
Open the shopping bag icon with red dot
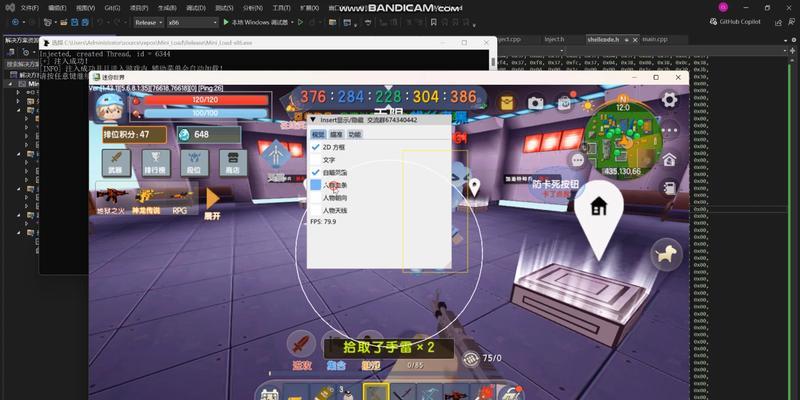[565, 103]
